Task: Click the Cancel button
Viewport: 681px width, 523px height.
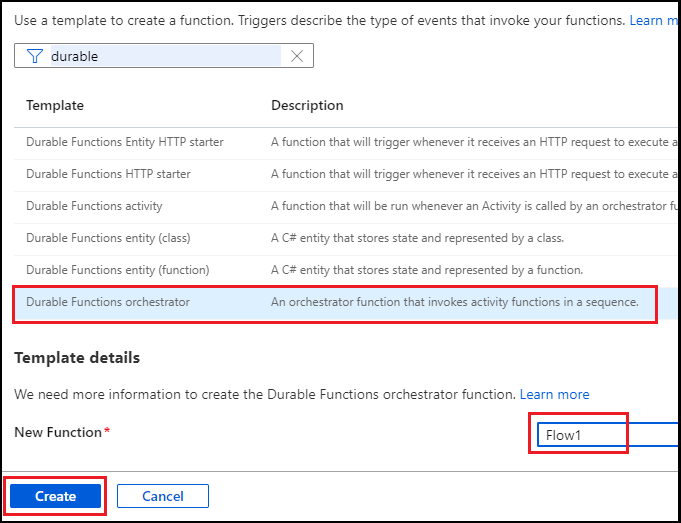Action: pyautogui.click(x=163, y=496)
